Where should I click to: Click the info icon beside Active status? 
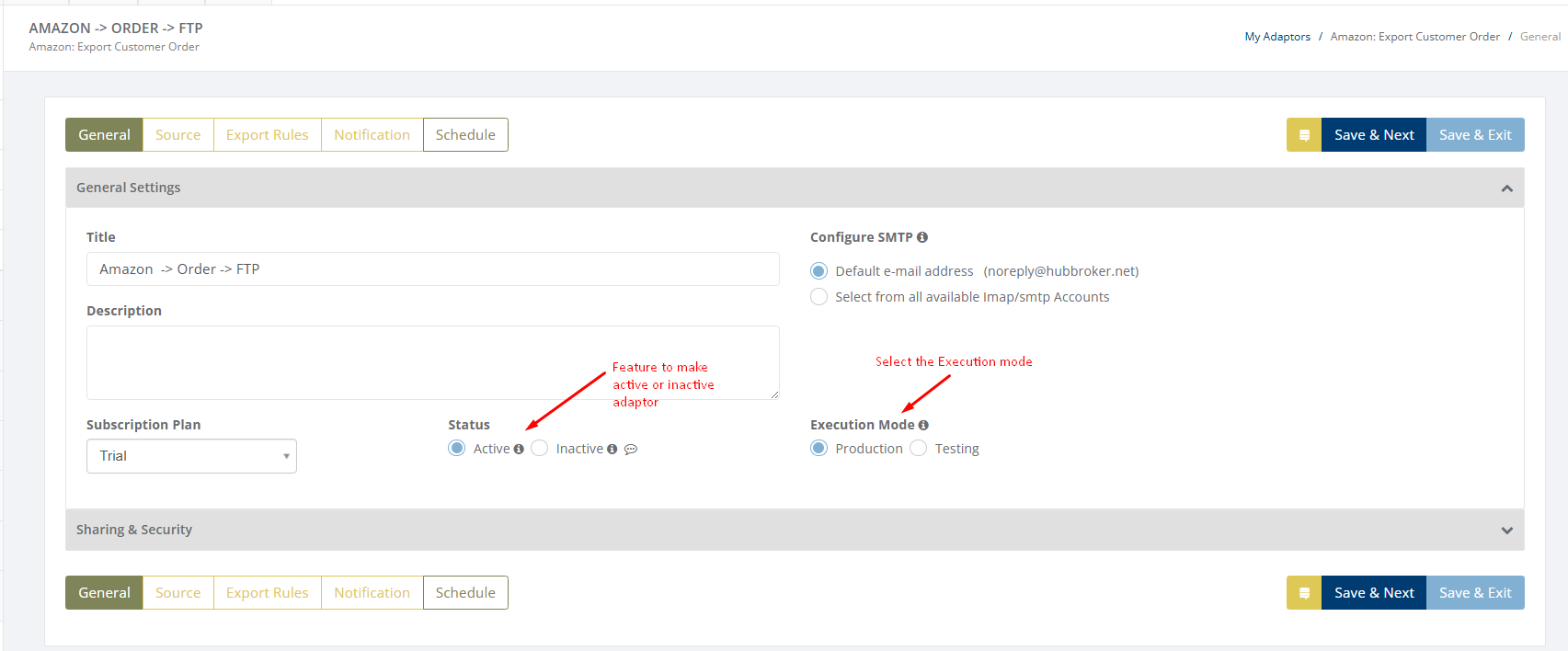click(x=519, y=449)
